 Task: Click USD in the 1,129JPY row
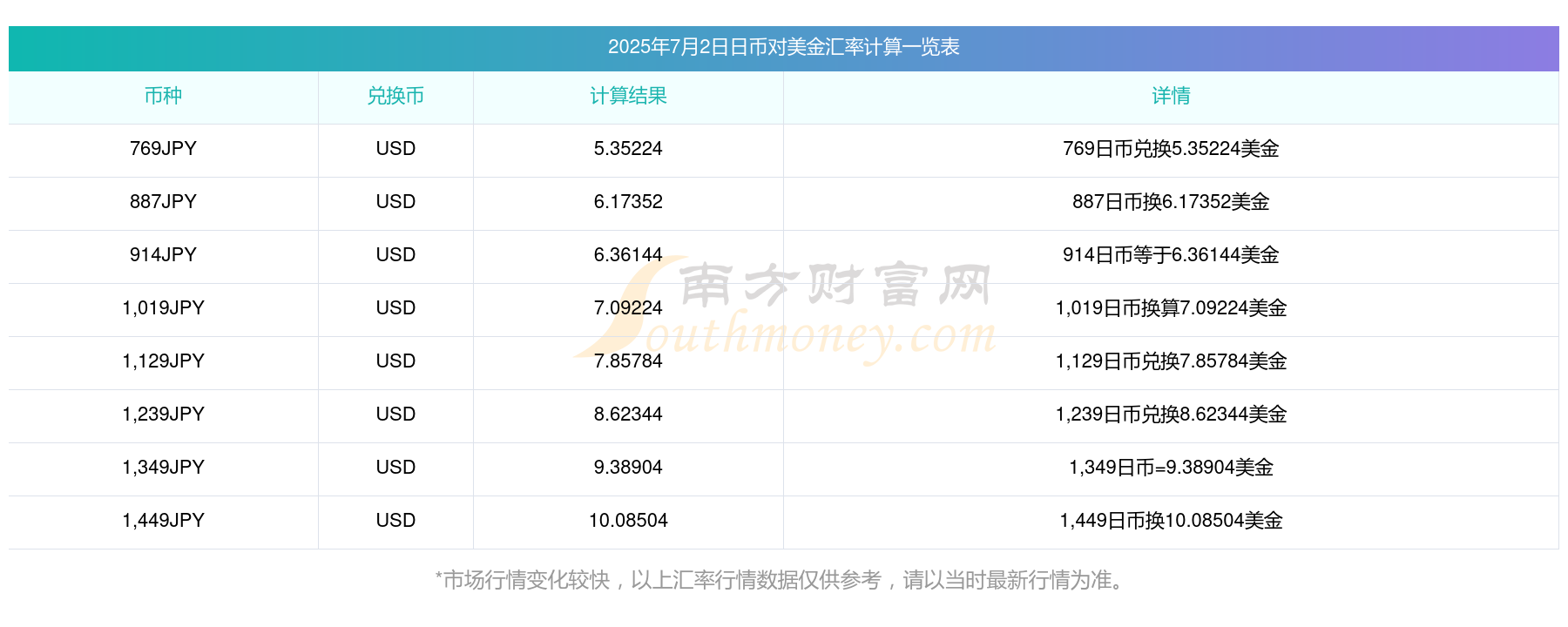[395, 361]
